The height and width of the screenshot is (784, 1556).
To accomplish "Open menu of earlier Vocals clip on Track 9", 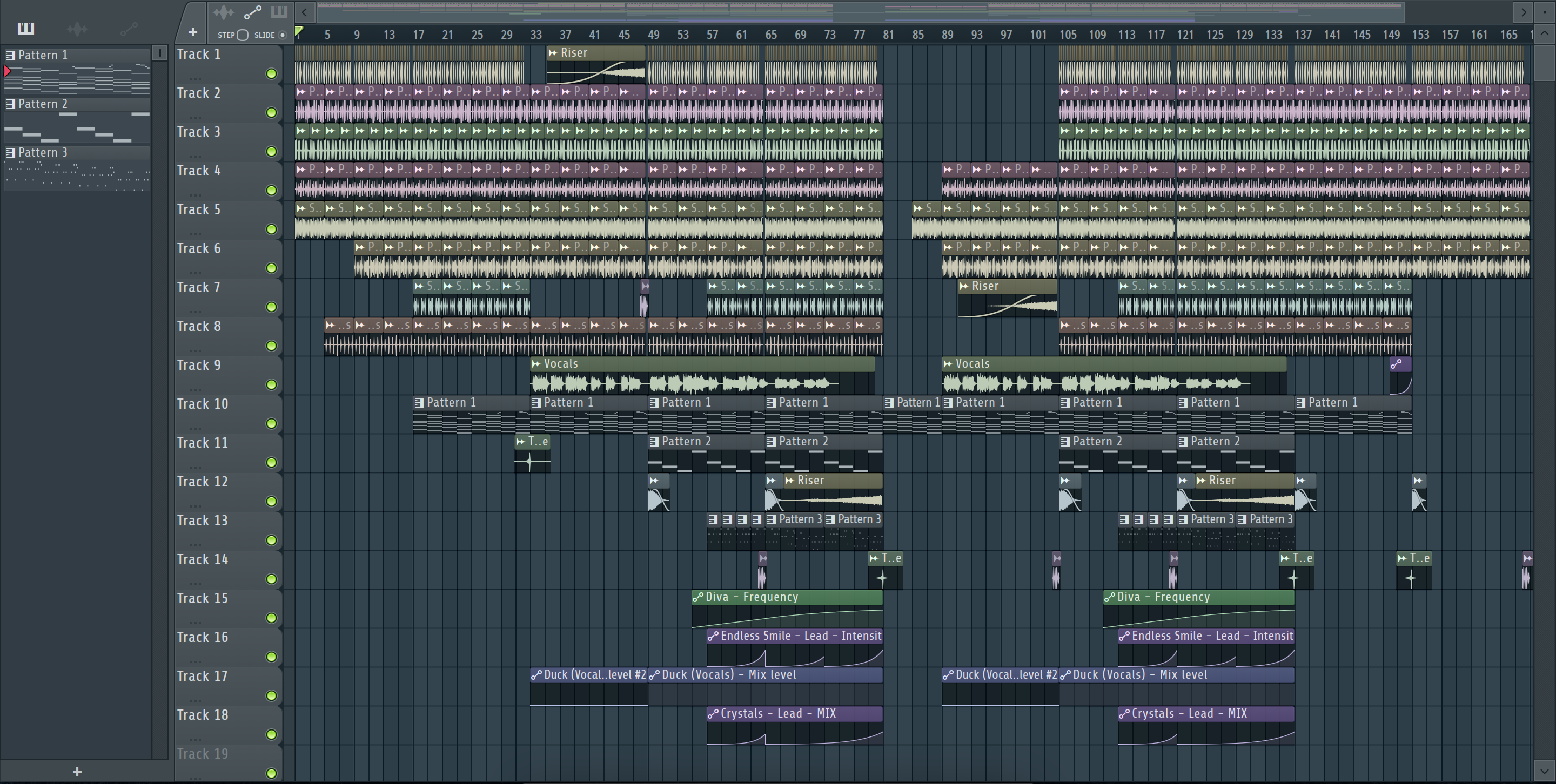I will (536, 364).
